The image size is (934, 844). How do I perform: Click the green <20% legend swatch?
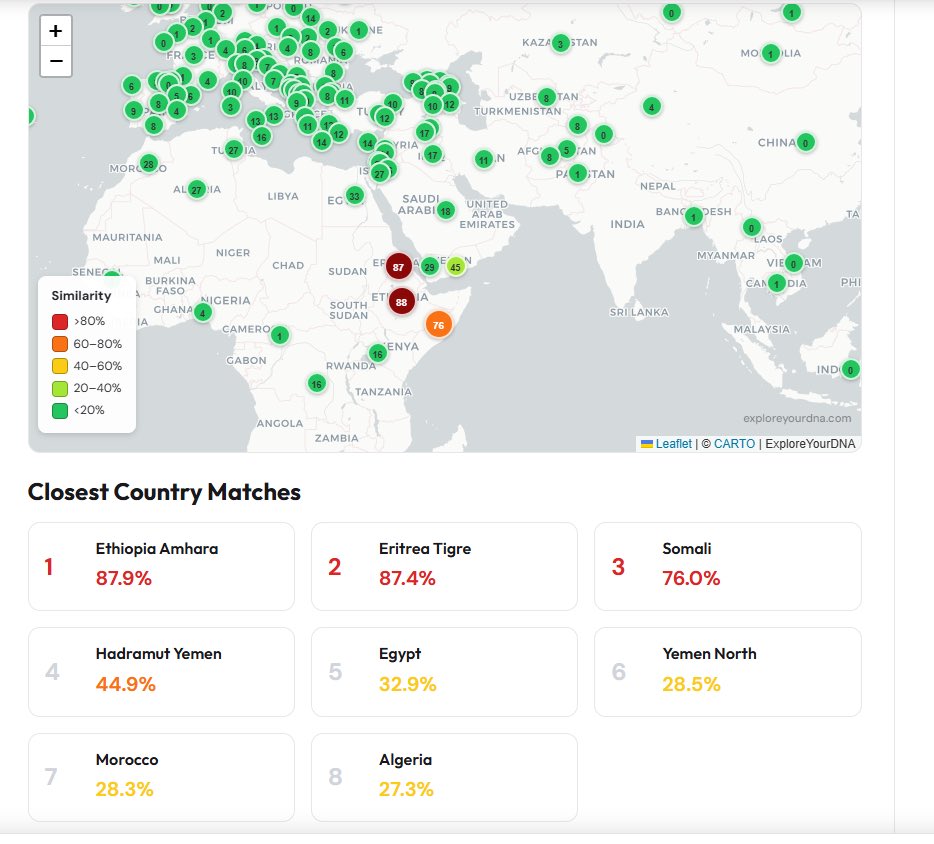tap(60, 410)
